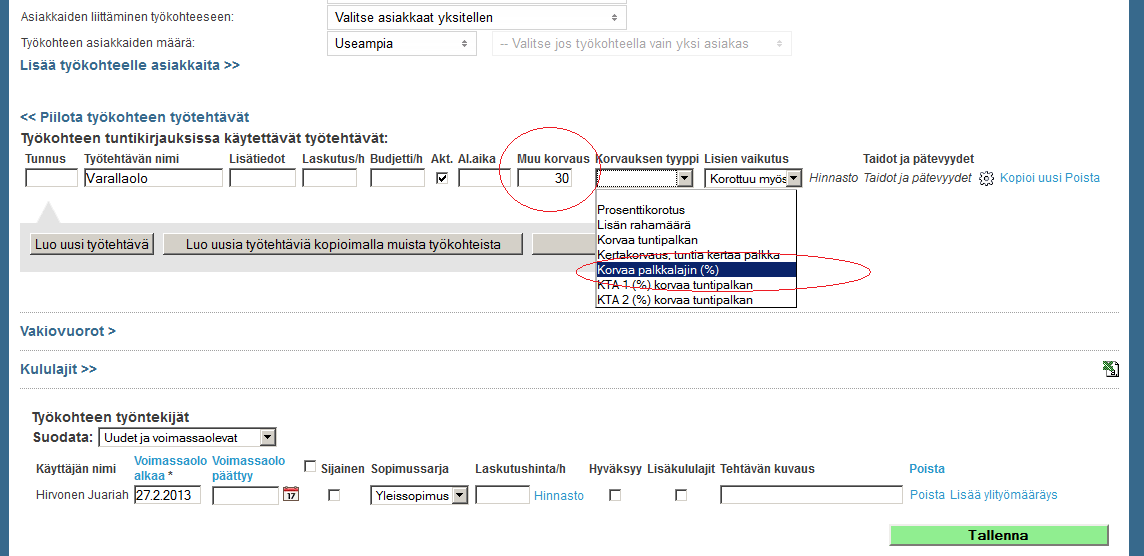This screenshot has width=1144, height=556.
Task: Check the Sijainen header checkbox
Action: (310, 467)
